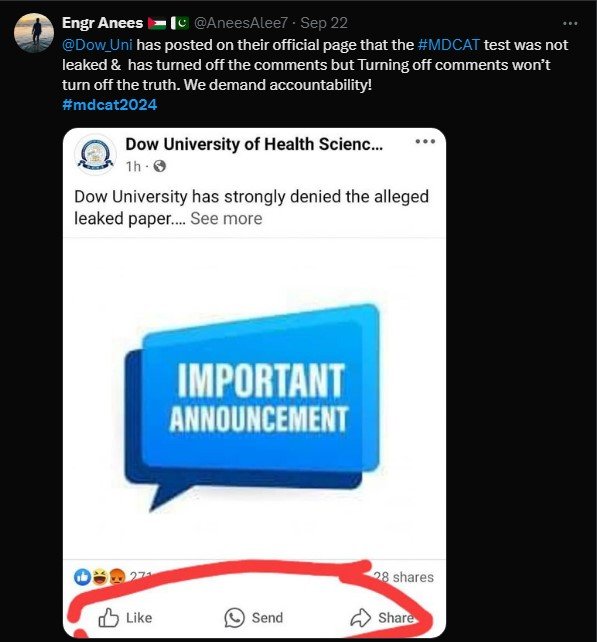Click the WhatsApp Send icon
597x642 pixels.
(x=234, y=617)
